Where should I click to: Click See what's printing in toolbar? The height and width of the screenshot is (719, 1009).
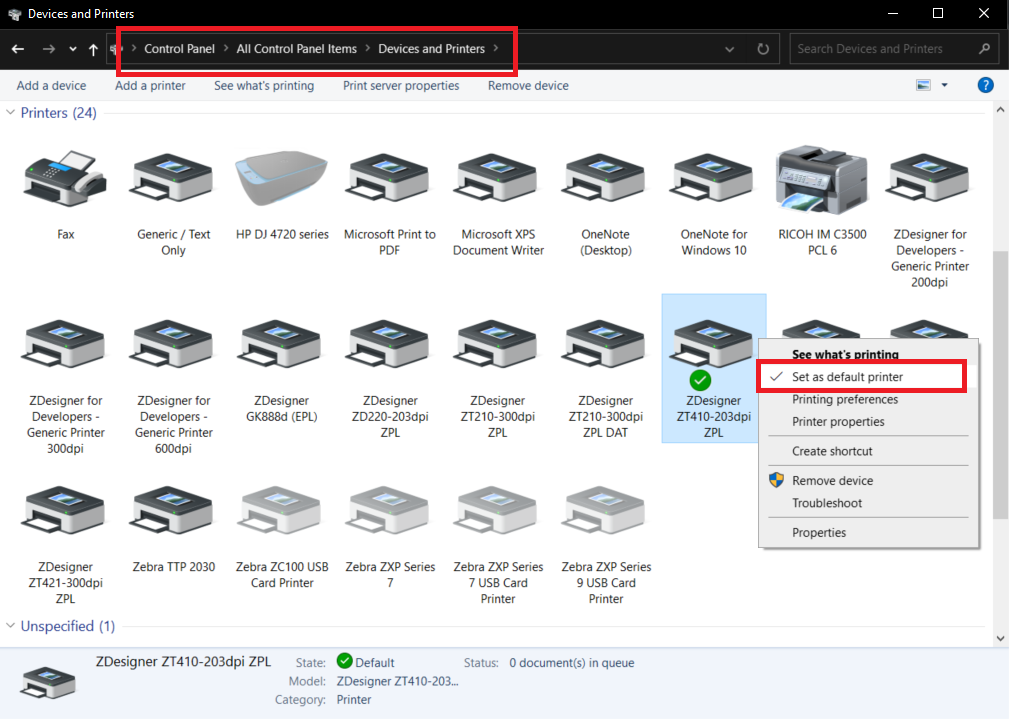pos(264,86)
